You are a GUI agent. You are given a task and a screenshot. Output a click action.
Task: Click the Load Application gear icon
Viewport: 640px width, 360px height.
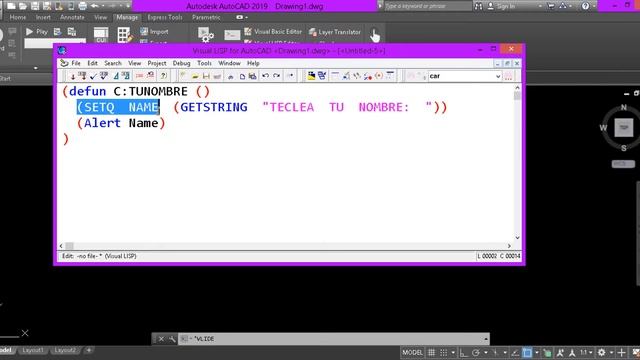tap(206, 35)
